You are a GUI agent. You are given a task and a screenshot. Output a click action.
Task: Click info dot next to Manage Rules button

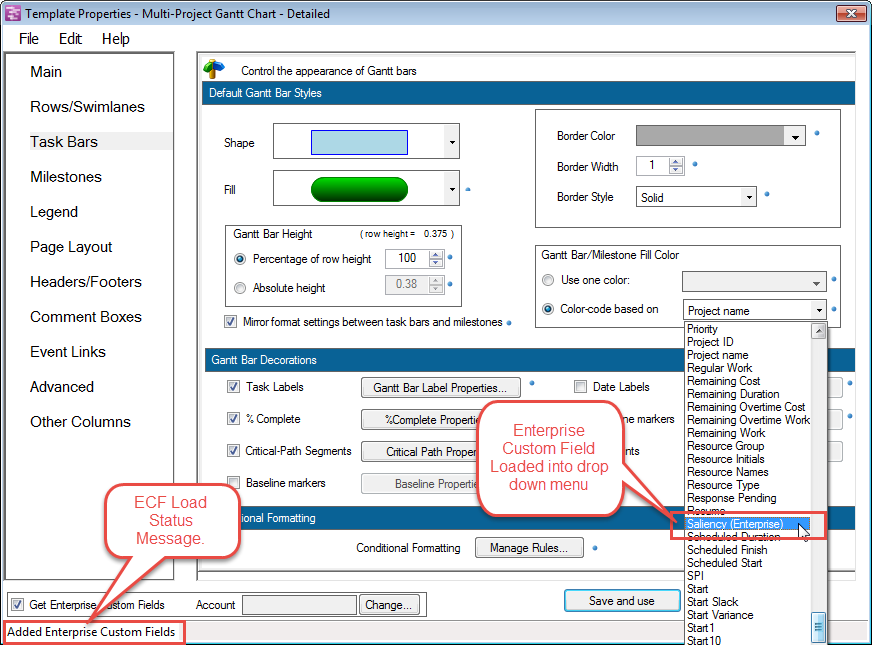595,547
